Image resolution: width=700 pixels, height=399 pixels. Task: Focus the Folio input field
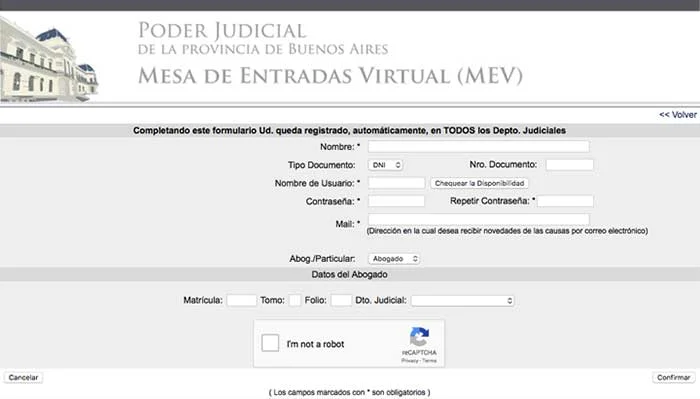[341, 300]
